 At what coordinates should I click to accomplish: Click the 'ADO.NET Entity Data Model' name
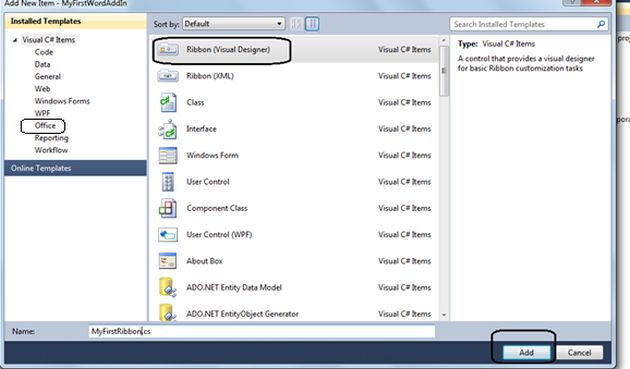(234, 287)
